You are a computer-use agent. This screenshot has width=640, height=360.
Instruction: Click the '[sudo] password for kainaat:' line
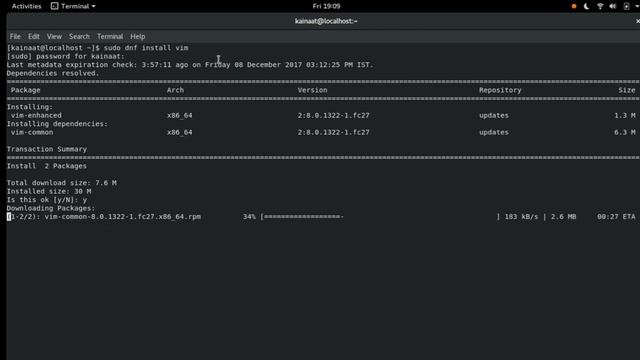tap(65, 56)
